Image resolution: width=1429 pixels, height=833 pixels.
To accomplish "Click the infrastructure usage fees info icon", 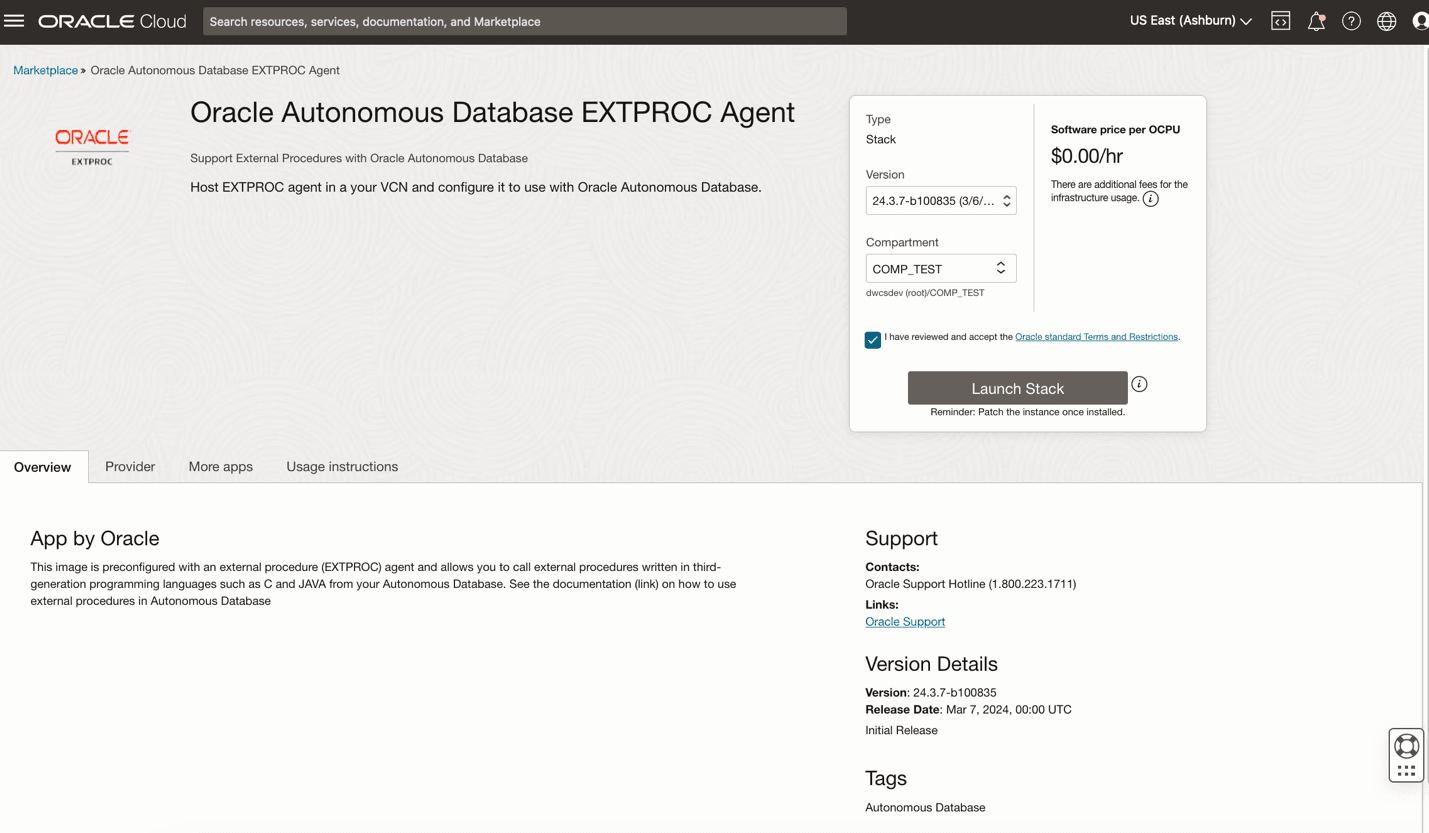I will coord(1150,198).
